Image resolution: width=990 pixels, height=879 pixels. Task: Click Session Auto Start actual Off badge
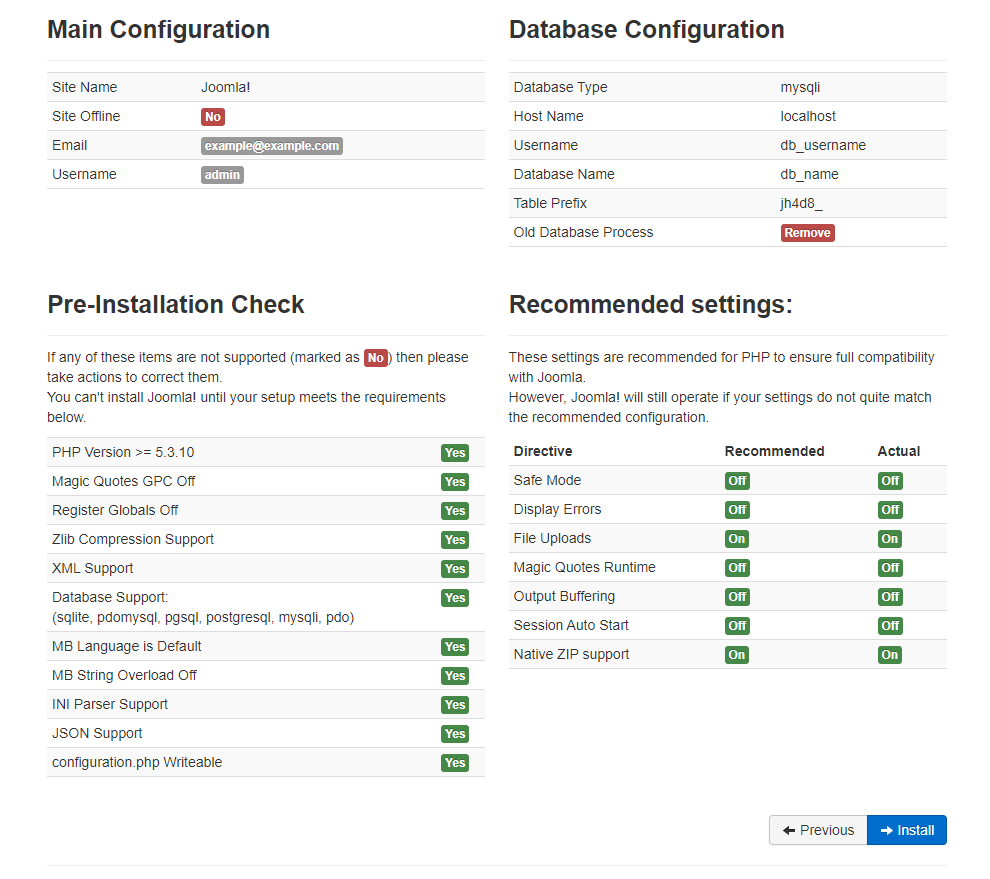[890, 626]
